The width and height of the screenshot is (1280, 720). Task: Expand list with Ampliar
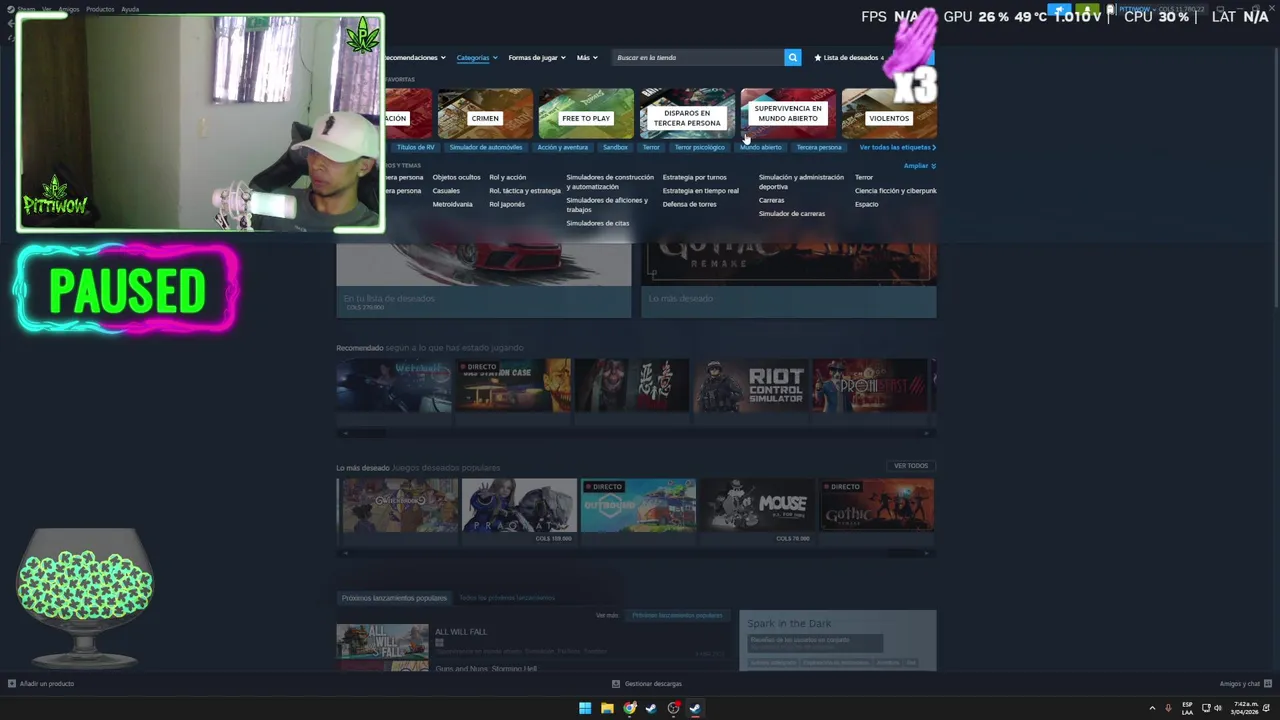pos(919,166)
